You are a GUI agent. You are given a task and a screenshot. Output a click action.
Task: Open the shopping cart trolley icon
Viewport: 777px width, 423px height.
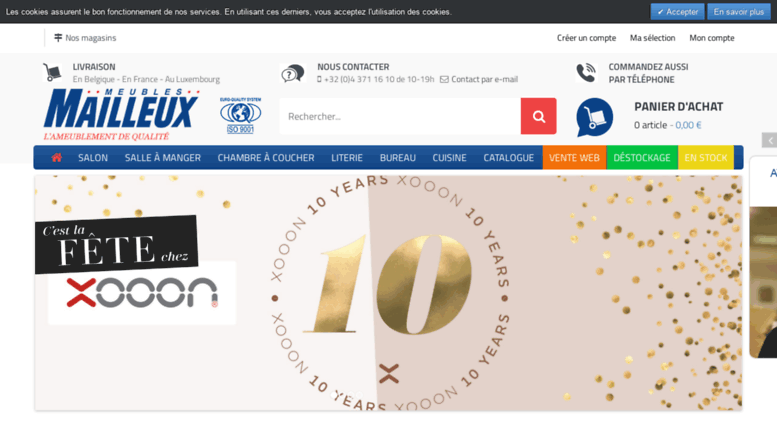click(595, 117)
